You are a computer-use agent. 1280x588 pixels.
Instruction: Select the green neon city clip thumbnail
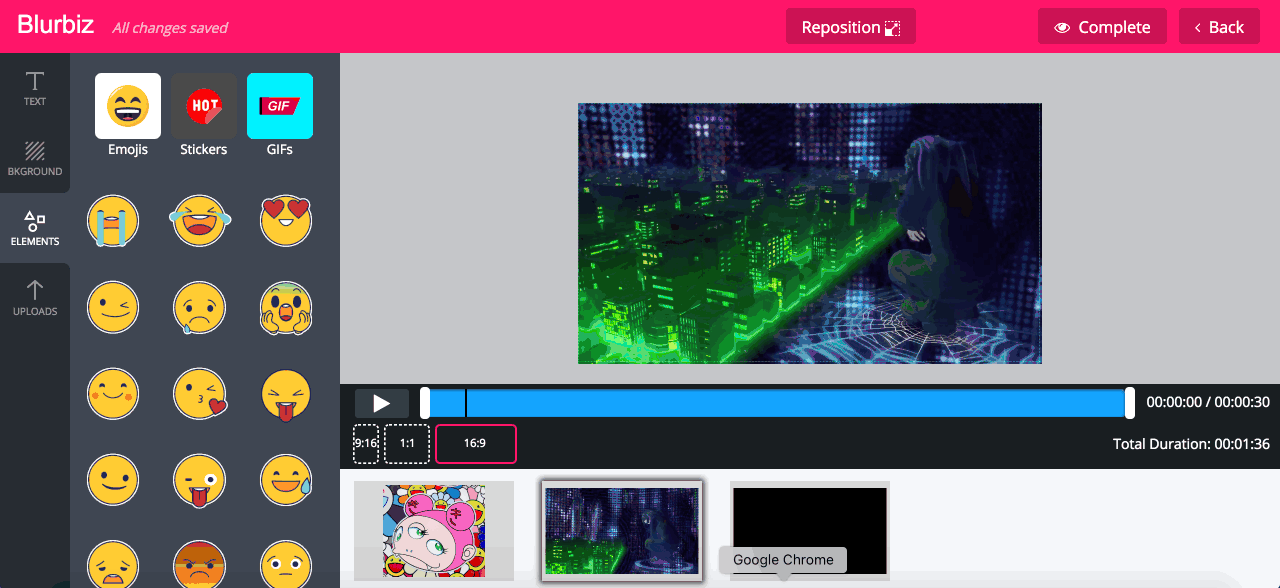click(x=622, y=531)
